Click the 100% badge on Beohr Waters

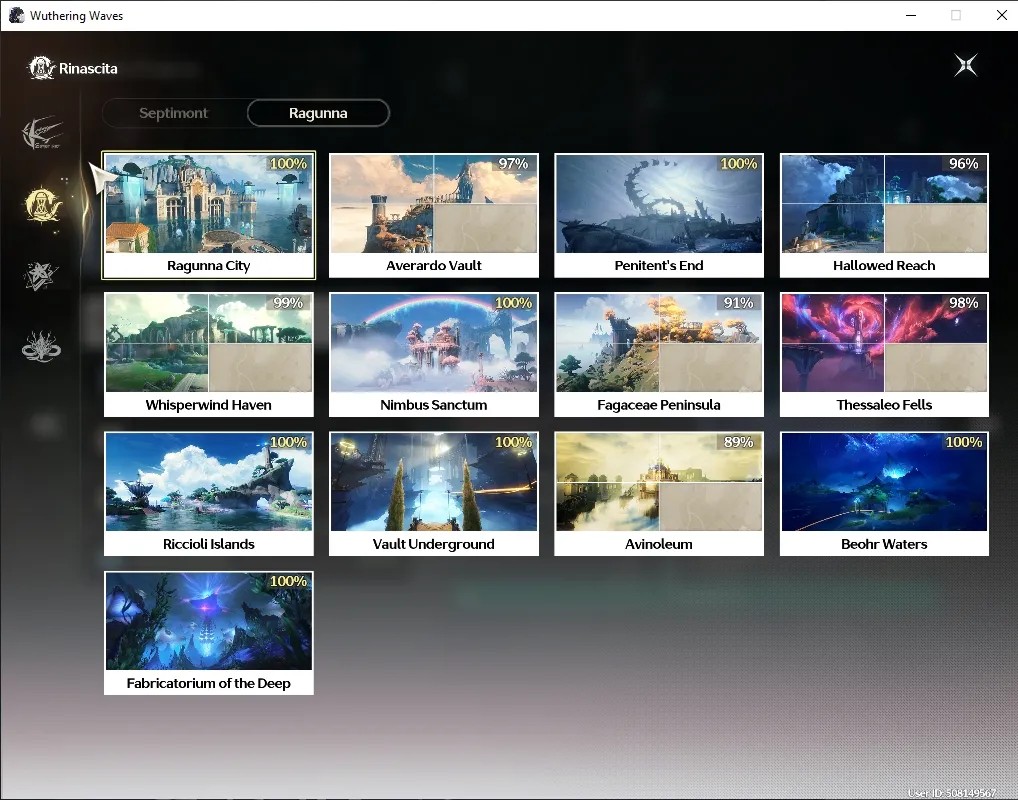click(964, 442)
